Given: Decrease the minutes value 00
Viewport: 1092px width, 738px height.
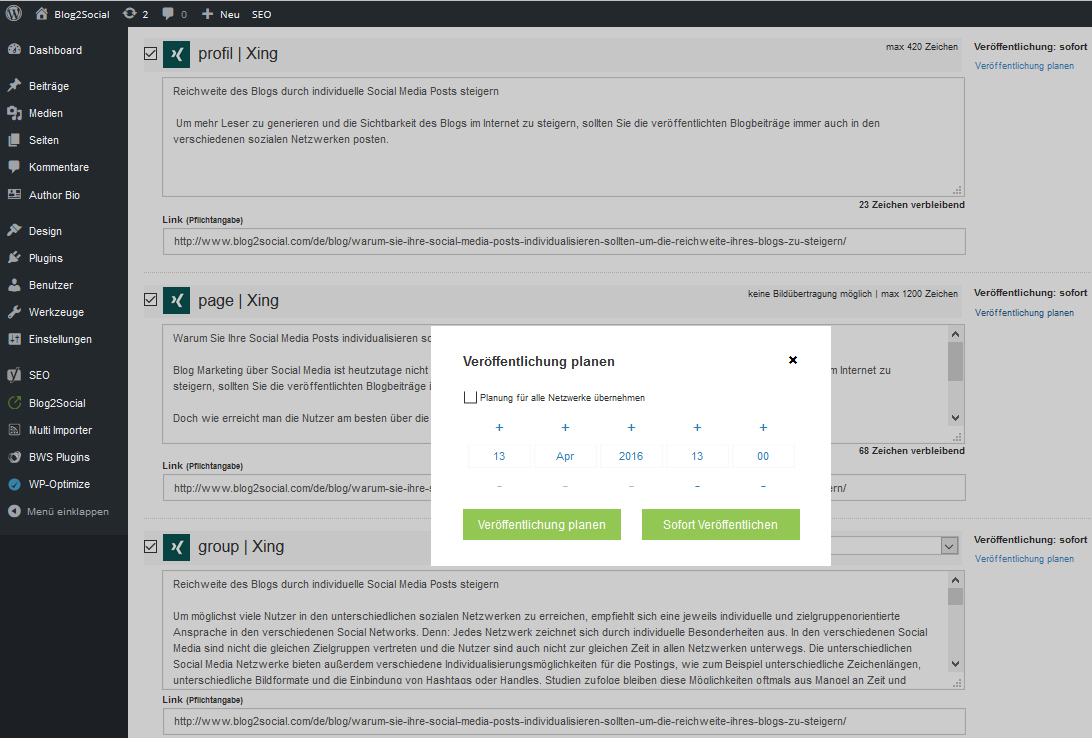Looking at the screenshot, I should pos(763,486).
